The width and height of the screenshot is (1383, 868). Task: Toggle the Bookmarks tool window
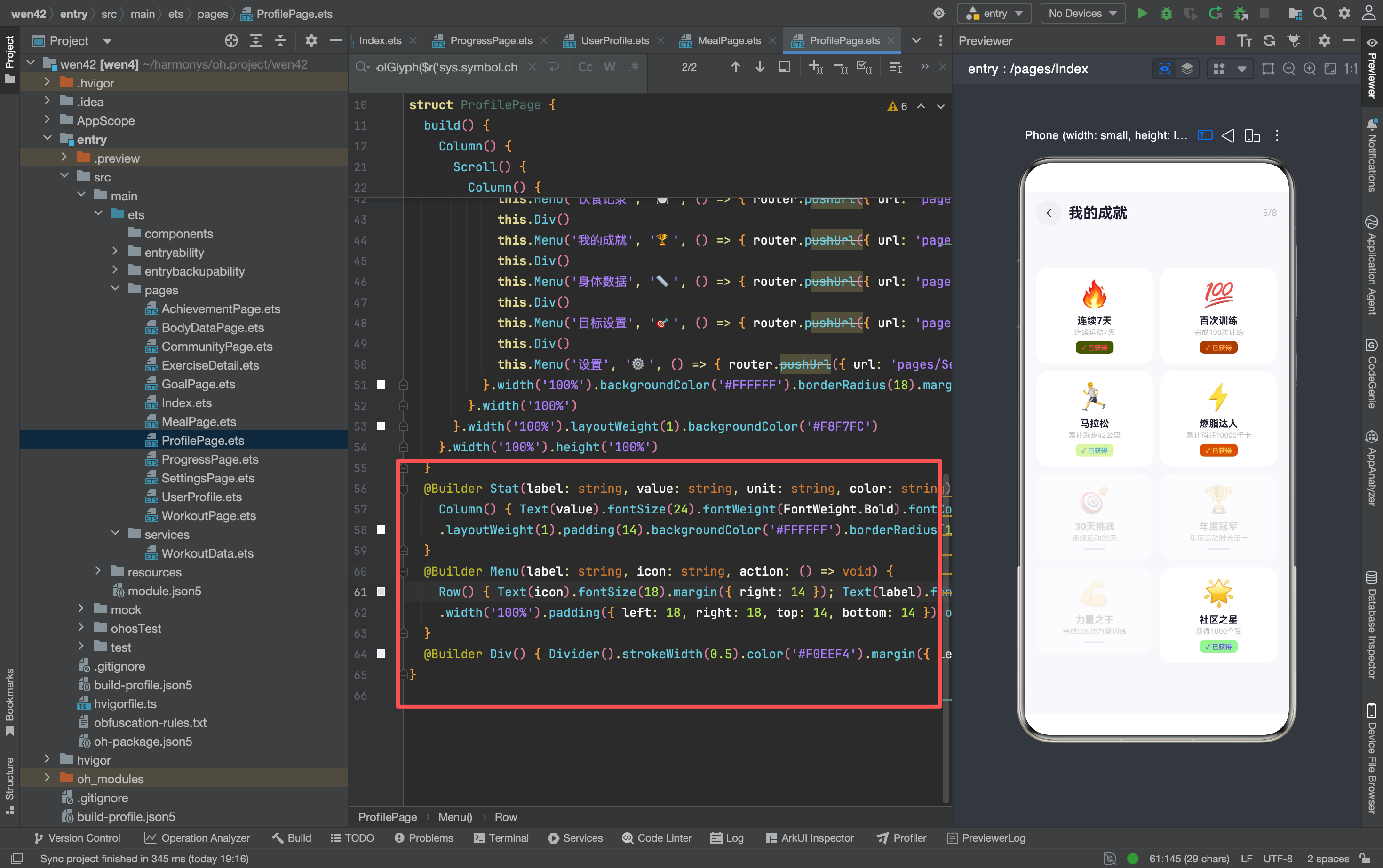pyautogui.click(x=10, y=702)
